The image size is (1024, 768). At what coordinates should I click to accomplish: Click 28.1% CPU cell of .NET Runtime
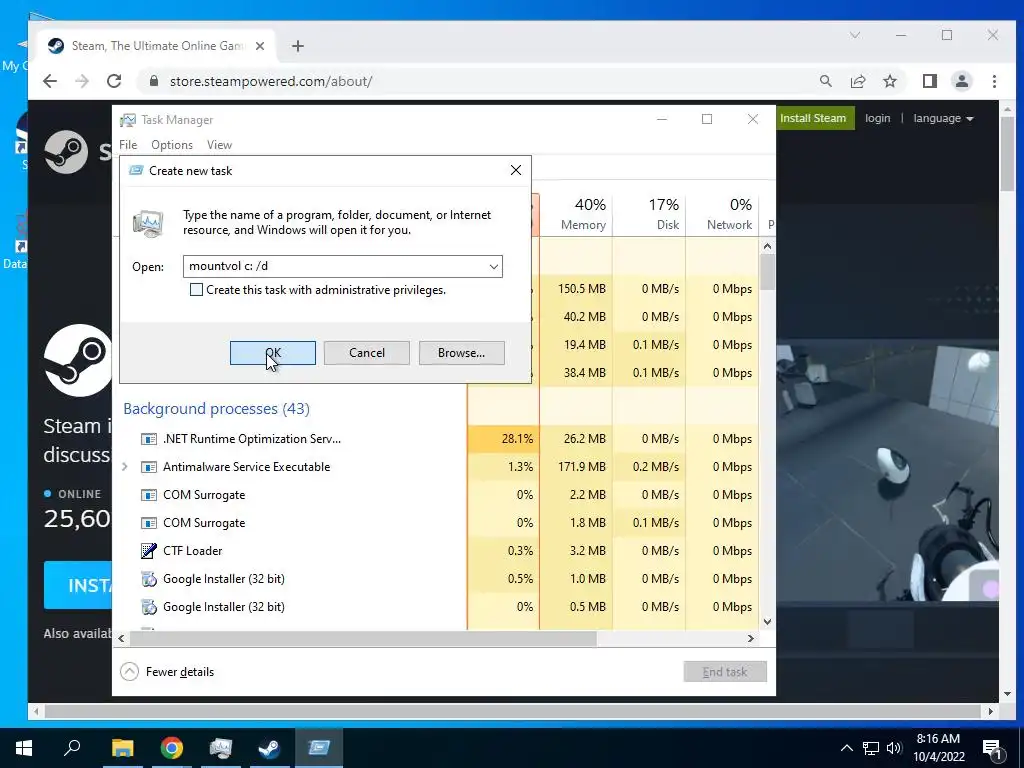504,439
